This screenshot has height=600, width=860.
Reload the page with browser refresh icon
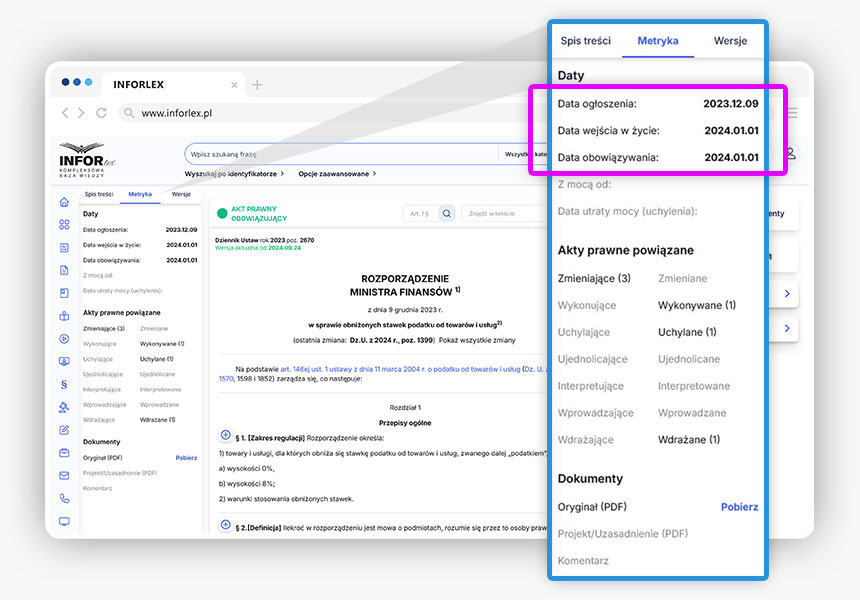click(x=101, y=113)
